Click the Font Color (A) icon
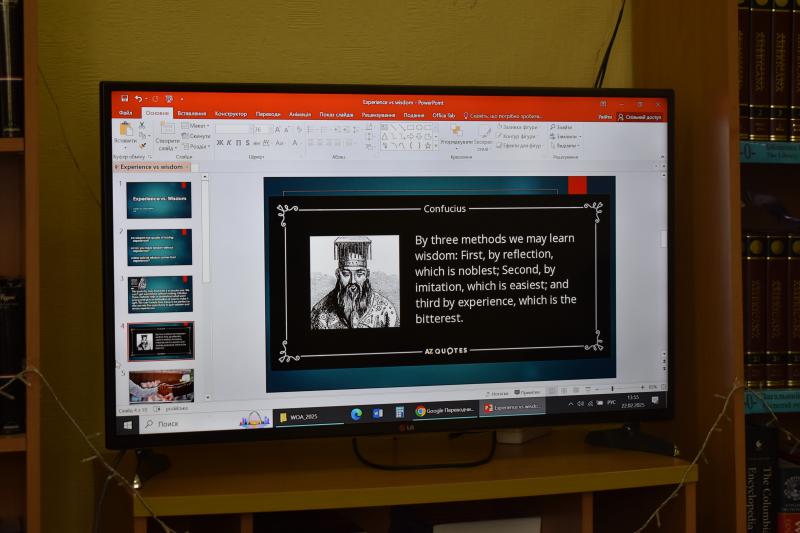The width and height of the screenshot is (800, 533). pyautogui.click(x=295, y=143)
